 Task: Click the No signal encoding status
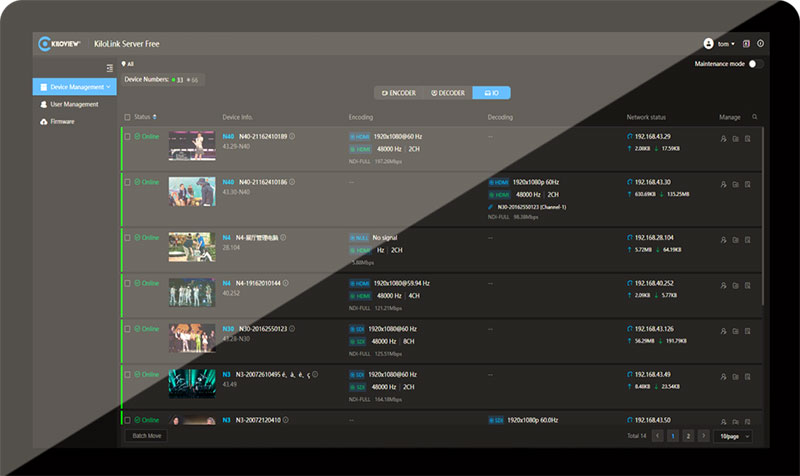385,238
